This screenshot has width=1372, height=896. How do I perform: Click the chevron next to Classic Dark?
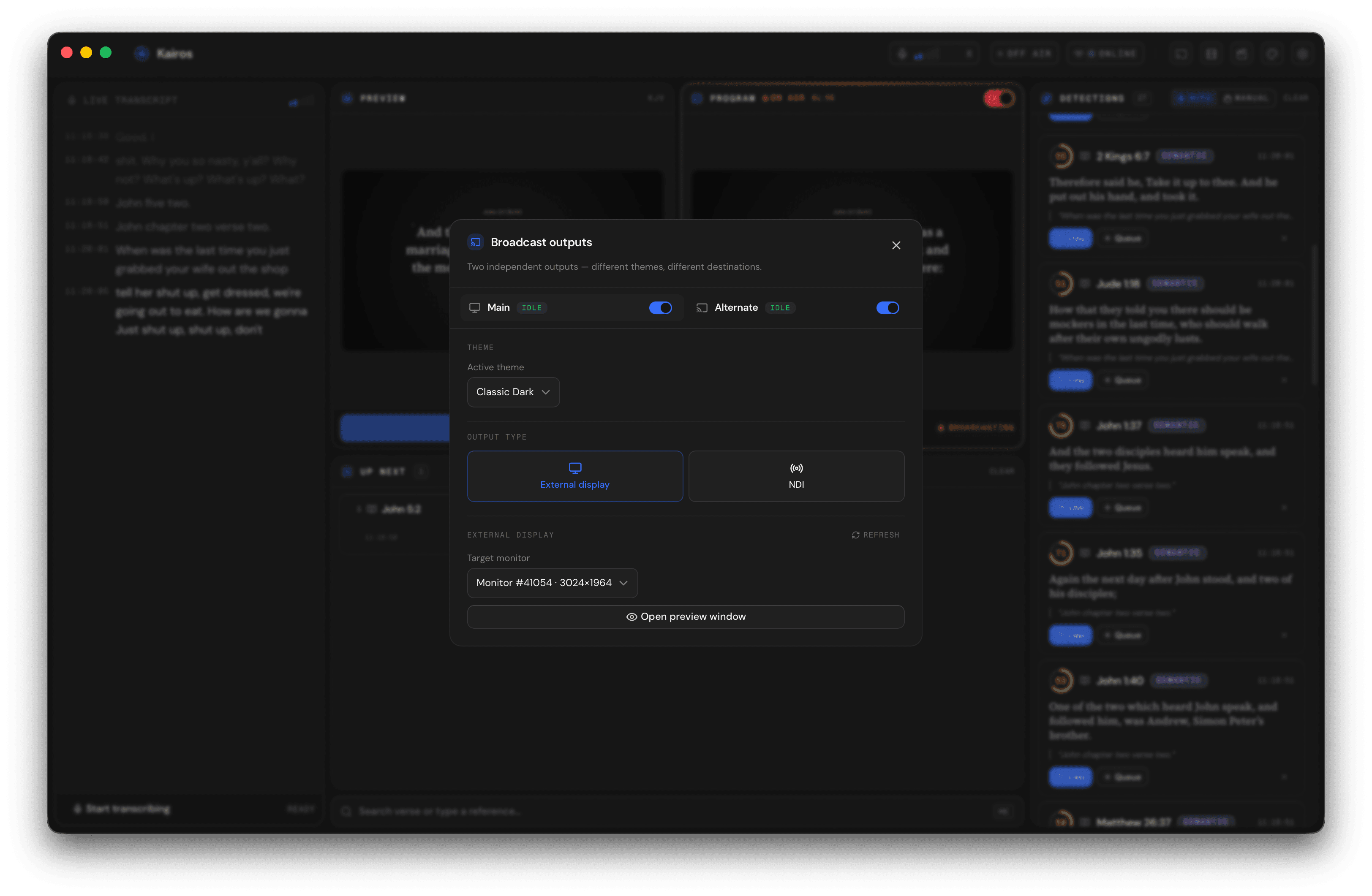click(x=545, y=392)
